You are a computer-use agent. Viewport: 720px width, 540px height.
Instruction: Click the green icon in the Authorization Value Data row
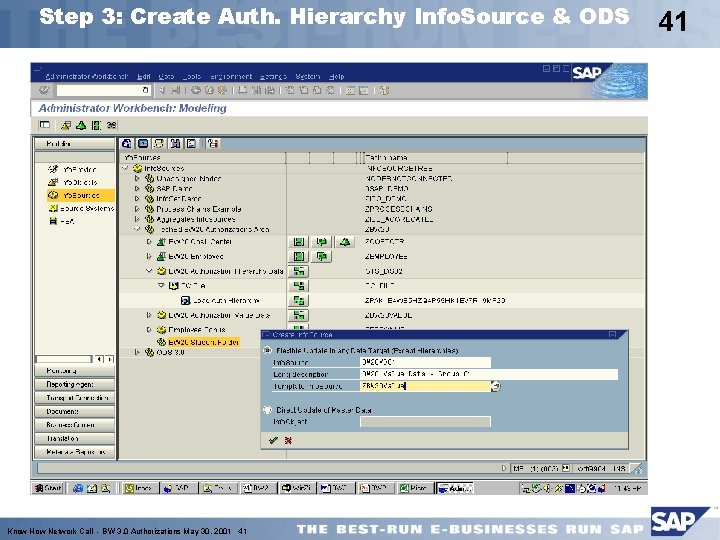[298, 315]
